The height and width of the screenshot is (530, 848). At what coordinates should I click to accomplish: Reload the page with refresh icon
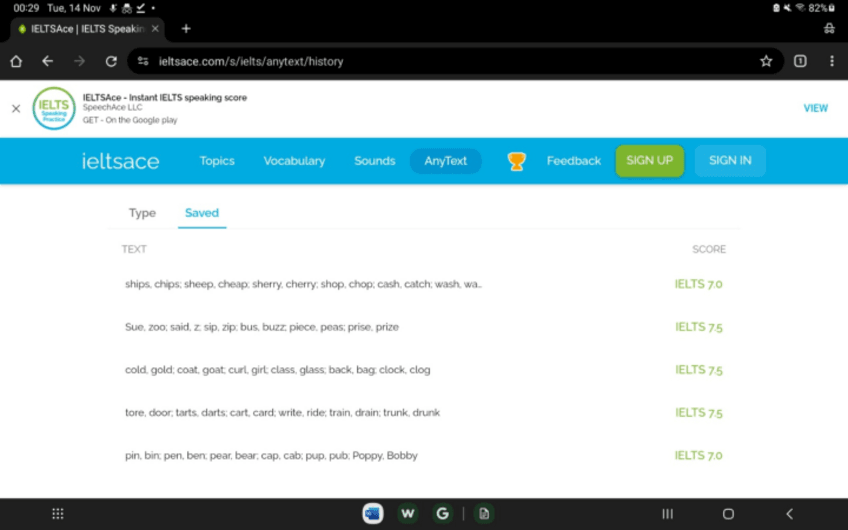(111, 61)
